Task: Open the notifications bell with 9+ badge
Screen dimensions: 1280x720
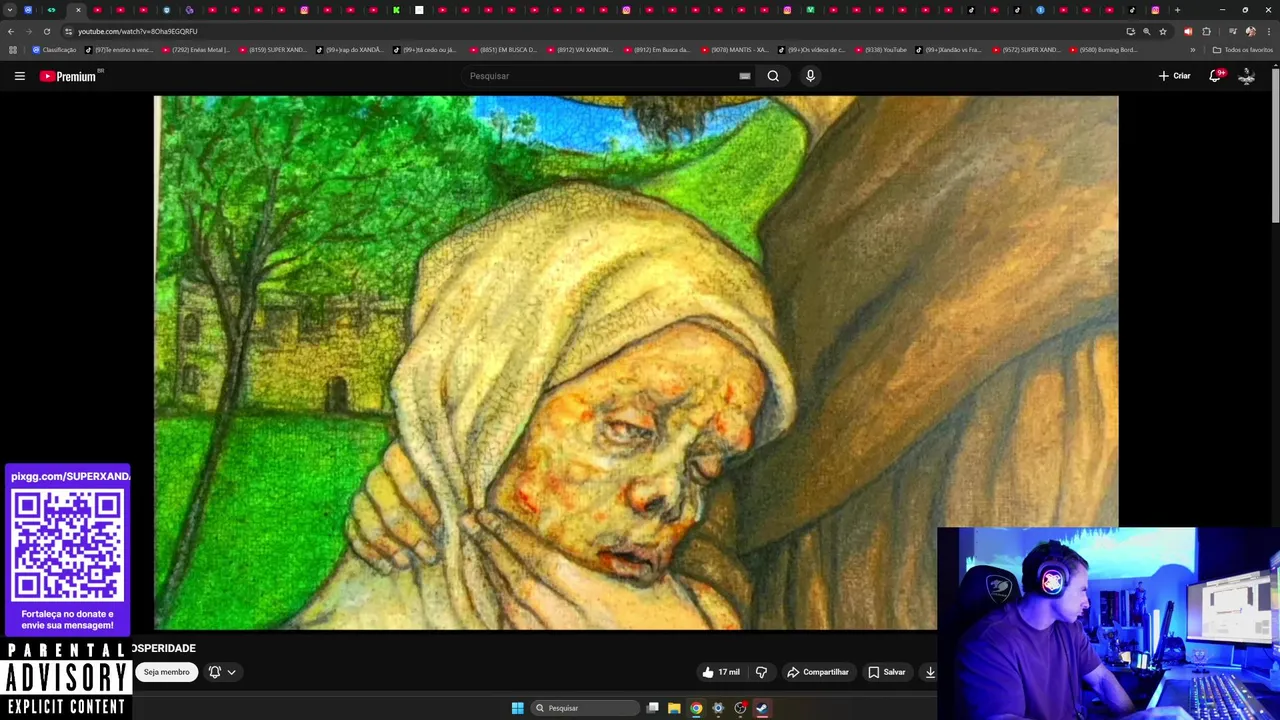Action: click(1216, 76)
